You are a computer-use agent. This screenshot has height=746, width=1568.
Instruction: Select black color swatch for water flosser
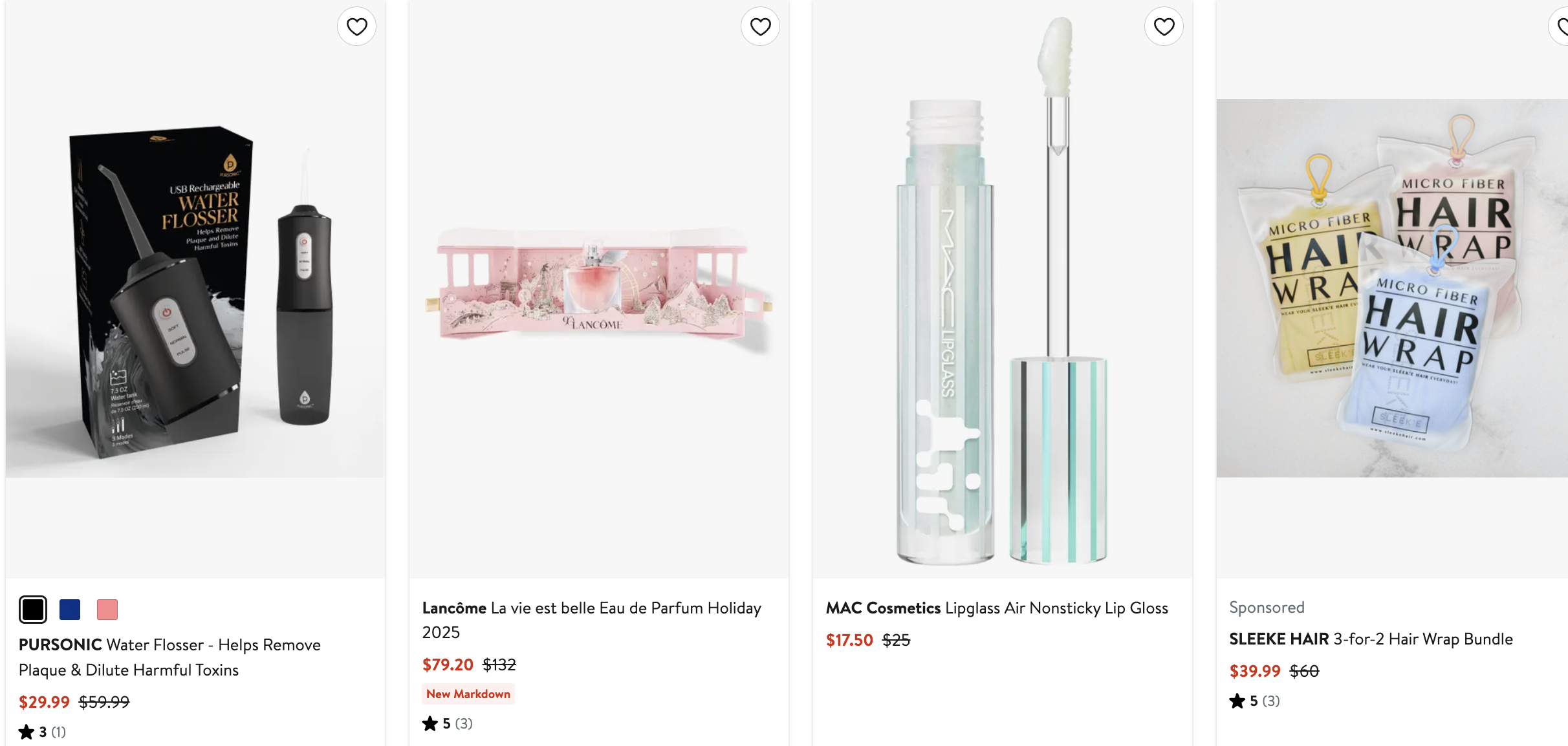click(x=33, y=610)
